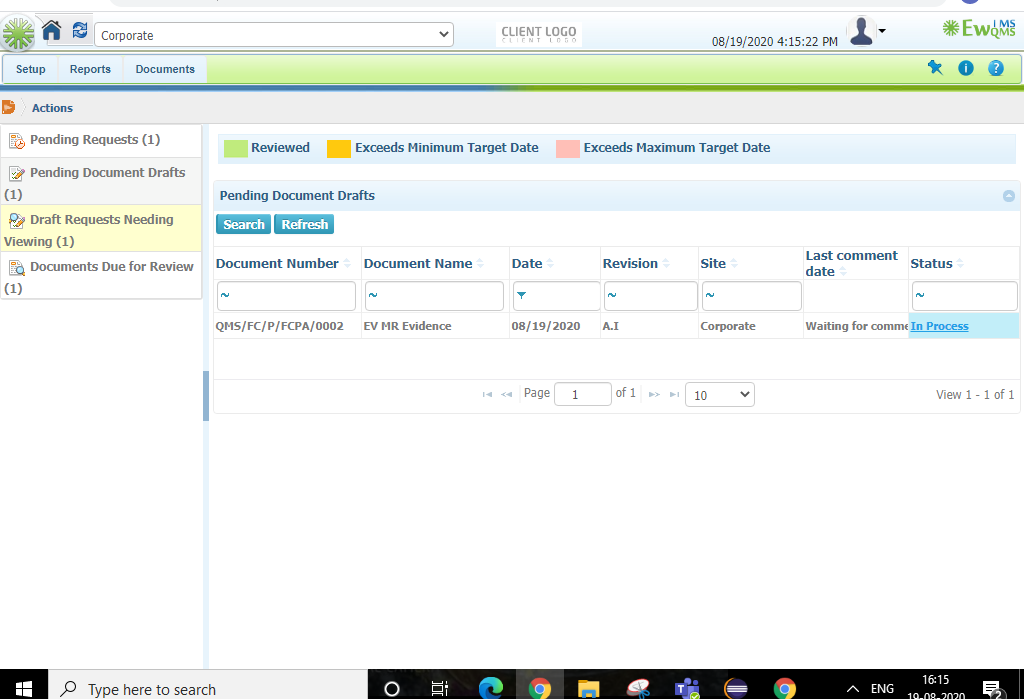
Task: Open Cortana circle icon in taskbar
Action: (392, 689)
